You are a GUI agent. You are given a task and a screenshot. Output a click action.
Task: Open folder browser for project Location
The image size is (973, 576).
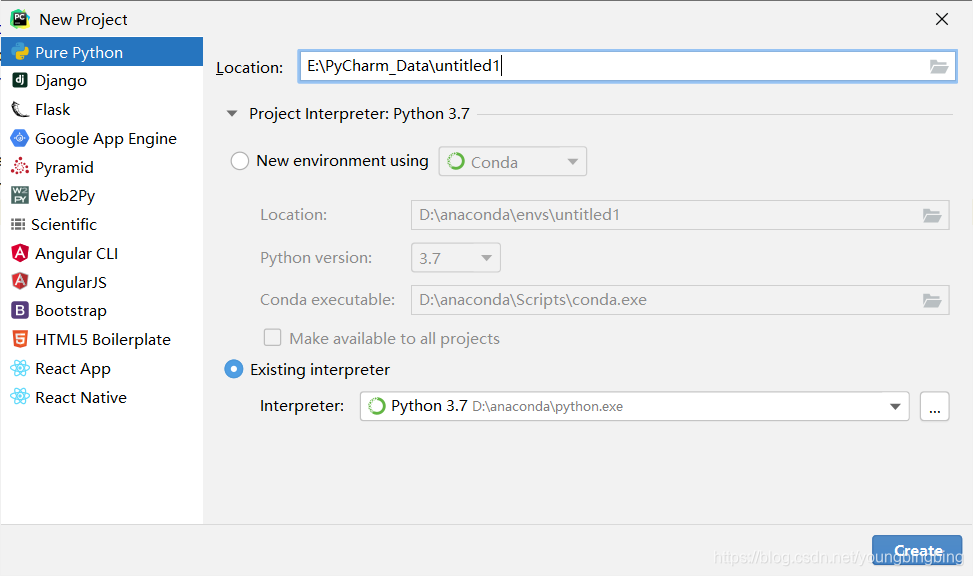(938, 67)
